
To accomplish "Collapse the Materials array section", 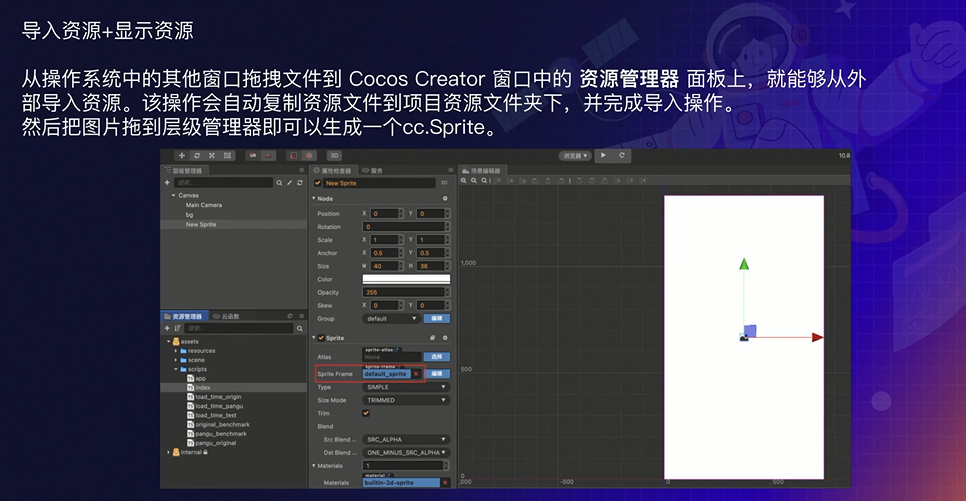I will (314, 466).
